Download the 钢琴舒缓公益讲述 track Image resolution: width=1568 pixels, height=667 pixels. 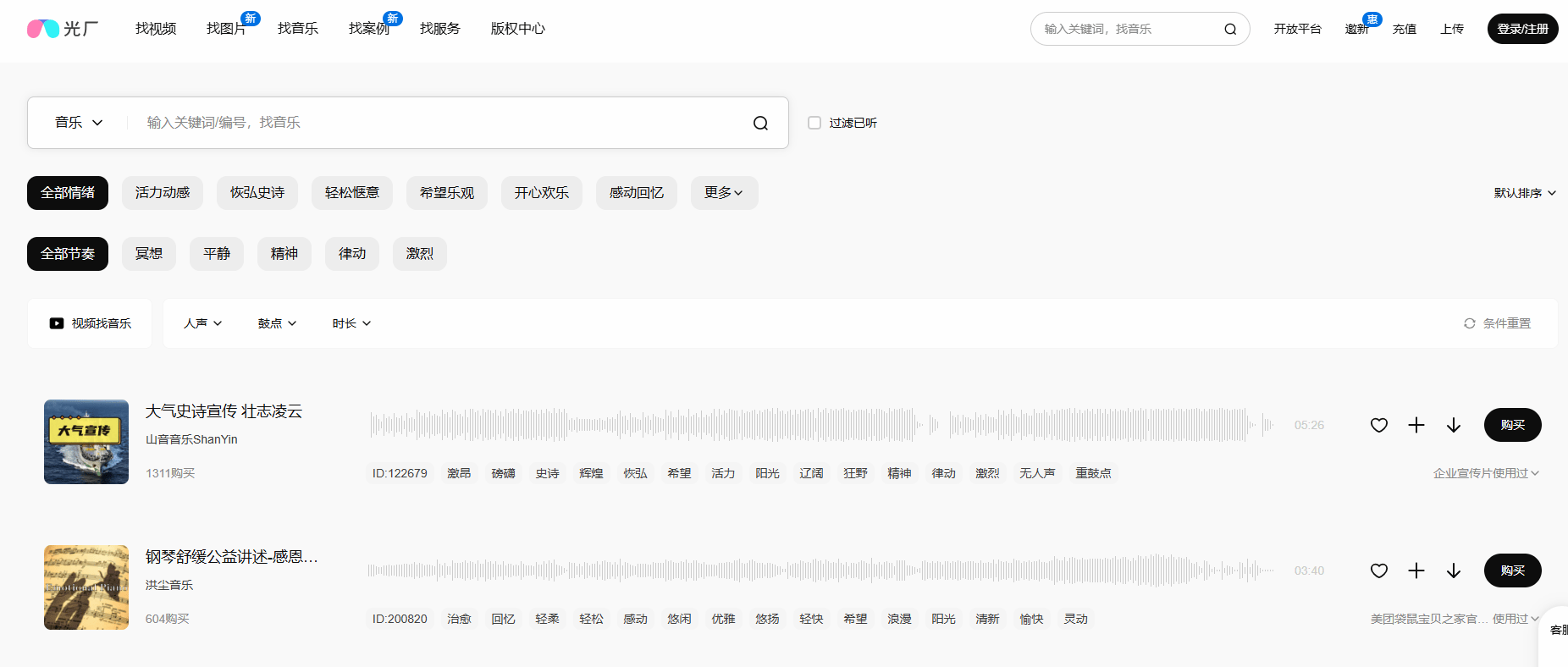click(x=1454, y=571)
